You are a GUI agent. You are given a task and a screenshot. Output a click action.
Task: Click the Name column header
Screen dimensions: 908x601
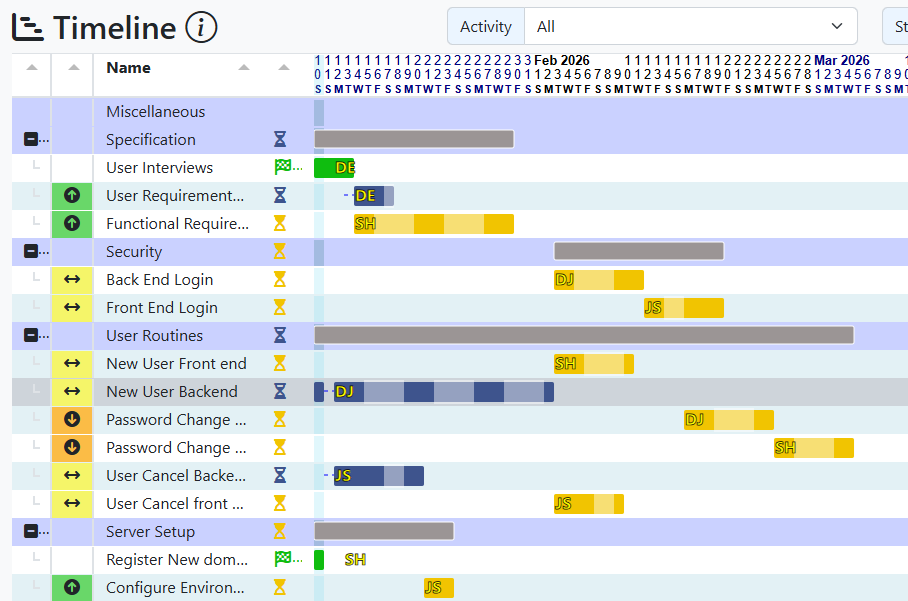pos(129,68)
